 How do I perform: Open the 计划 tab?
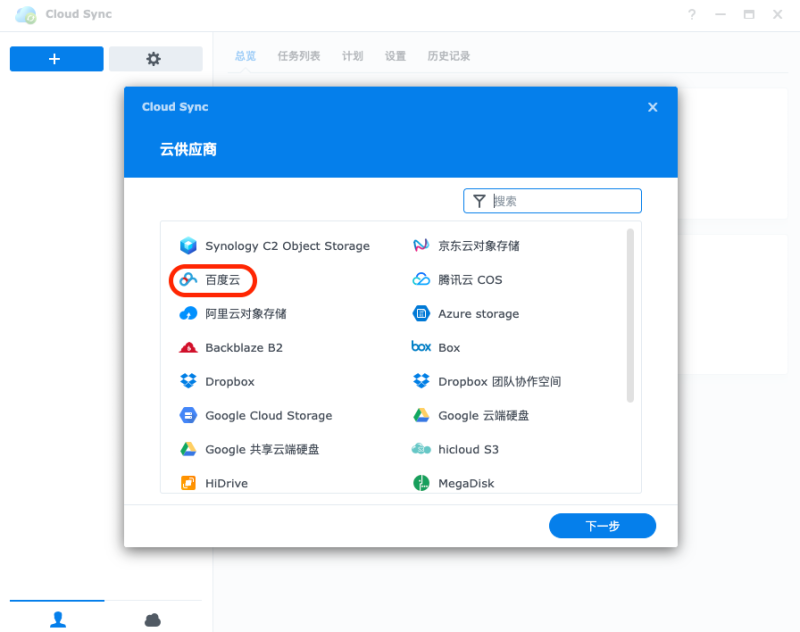click(x=353, y=56)
